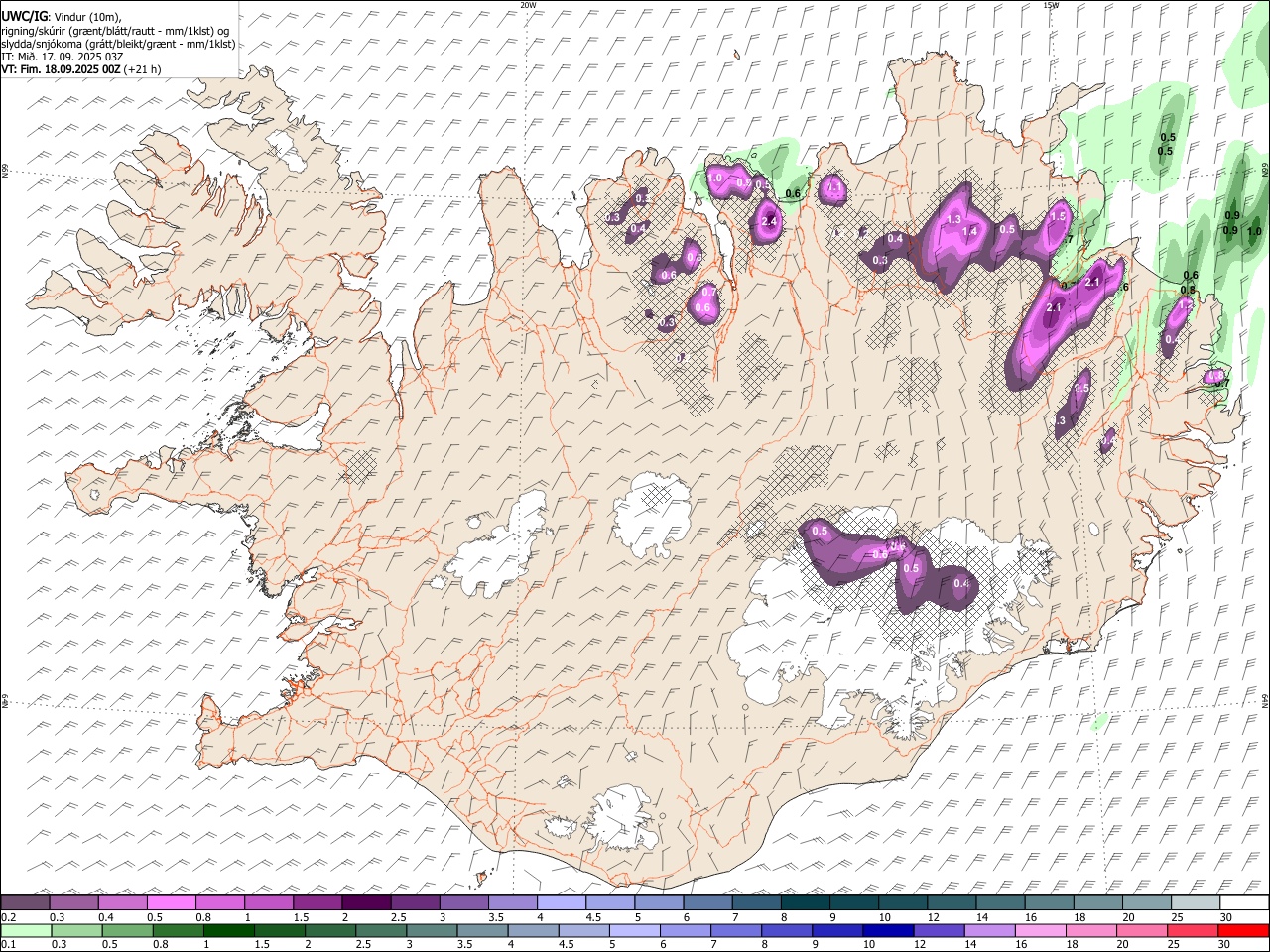This screenshot has width=1270, height=952.
Task: Click the '15W' longitude label
Action: tap(1051, 5)
